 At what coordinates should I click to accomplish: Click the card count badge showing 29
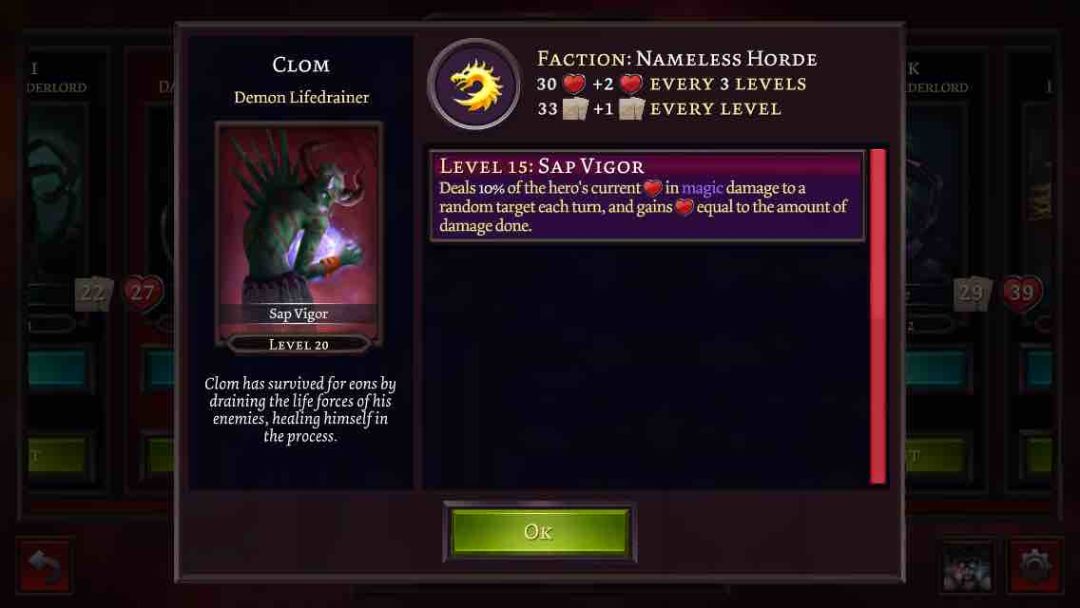tap(972, 293)
